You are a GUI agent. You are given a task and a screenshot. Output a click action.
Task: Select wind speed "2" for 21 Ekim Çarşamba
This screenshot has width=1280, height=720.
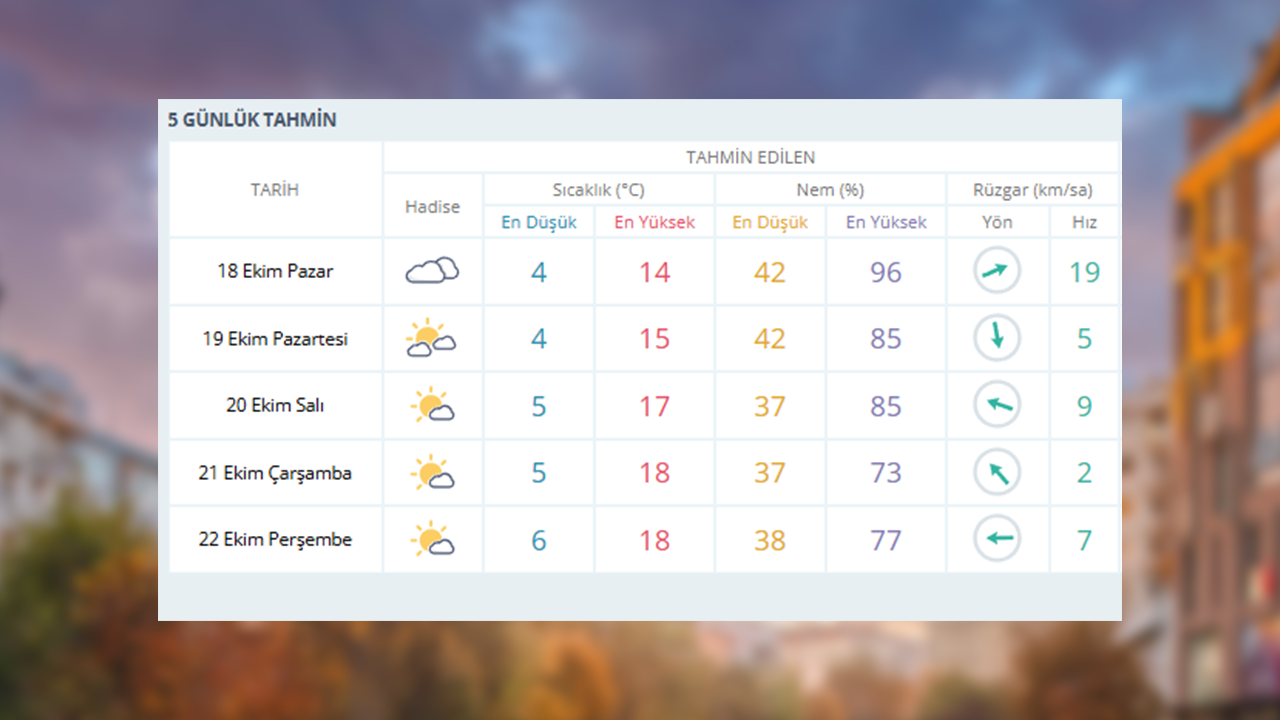[1084, 473]
